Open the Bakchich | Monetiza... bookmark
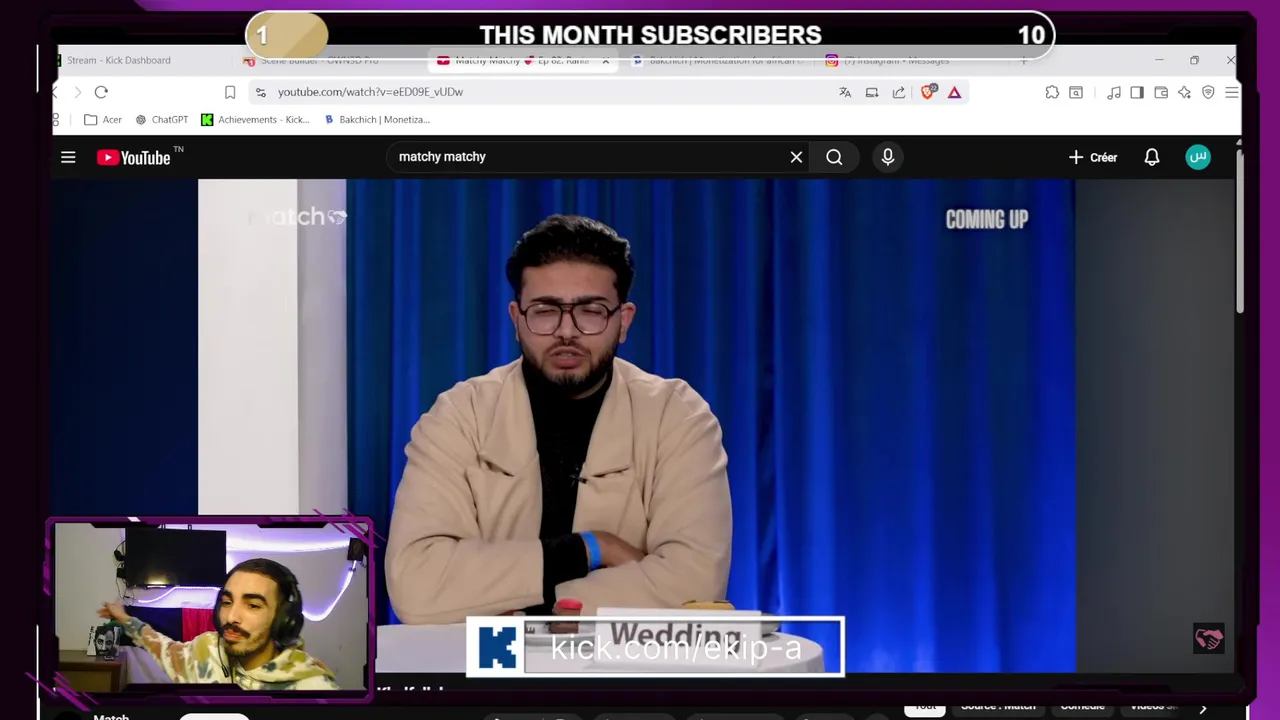The image size is (1280, 720). point(377,120)
